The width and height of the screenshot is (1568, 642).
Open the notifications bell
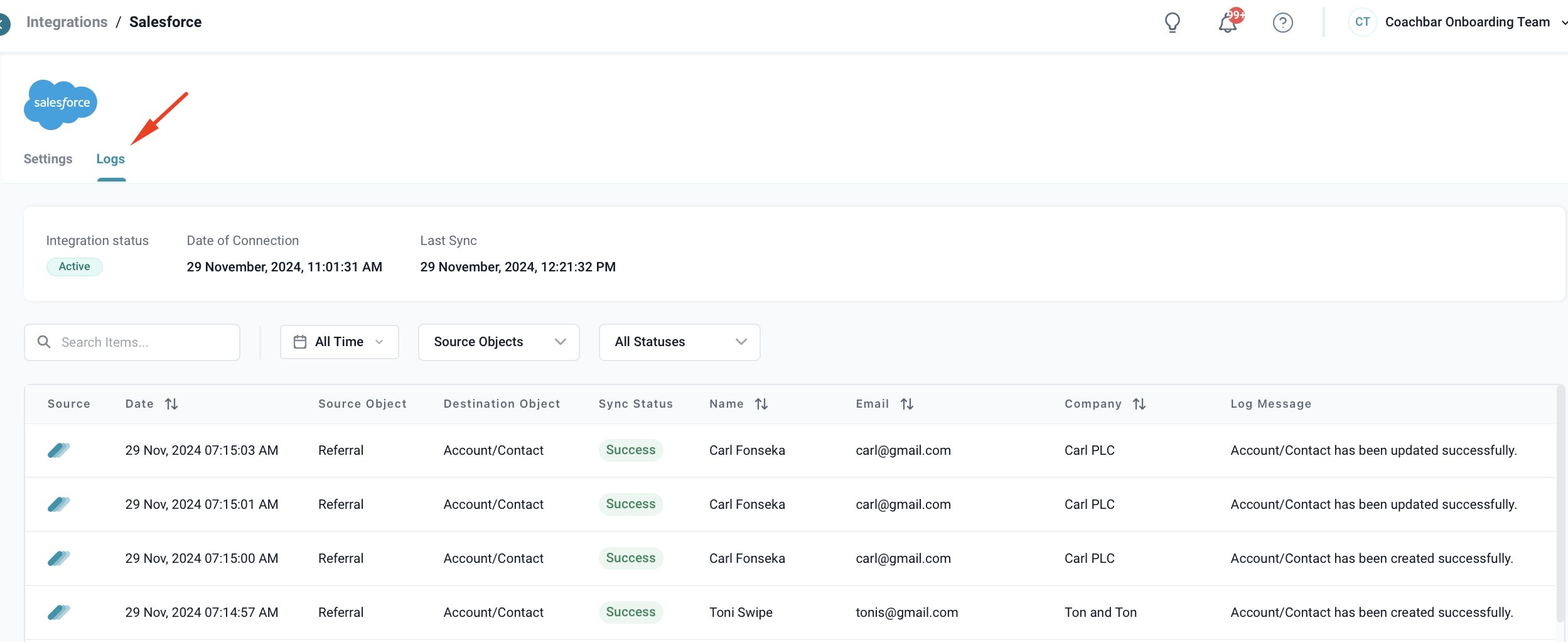(x=1228, y=23)
